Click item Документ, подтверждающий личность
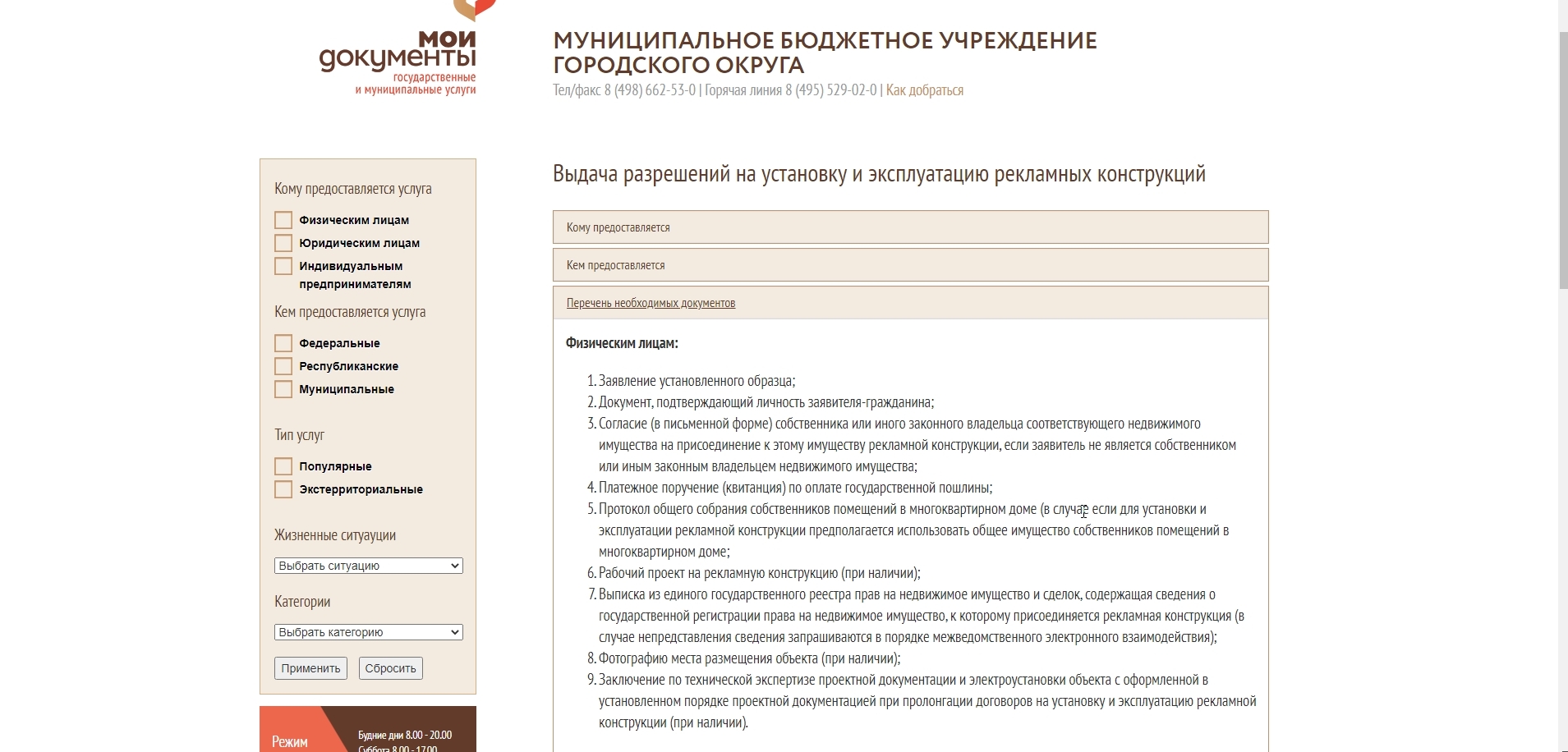Screen dimensions: 1568x752 [766, 402]
